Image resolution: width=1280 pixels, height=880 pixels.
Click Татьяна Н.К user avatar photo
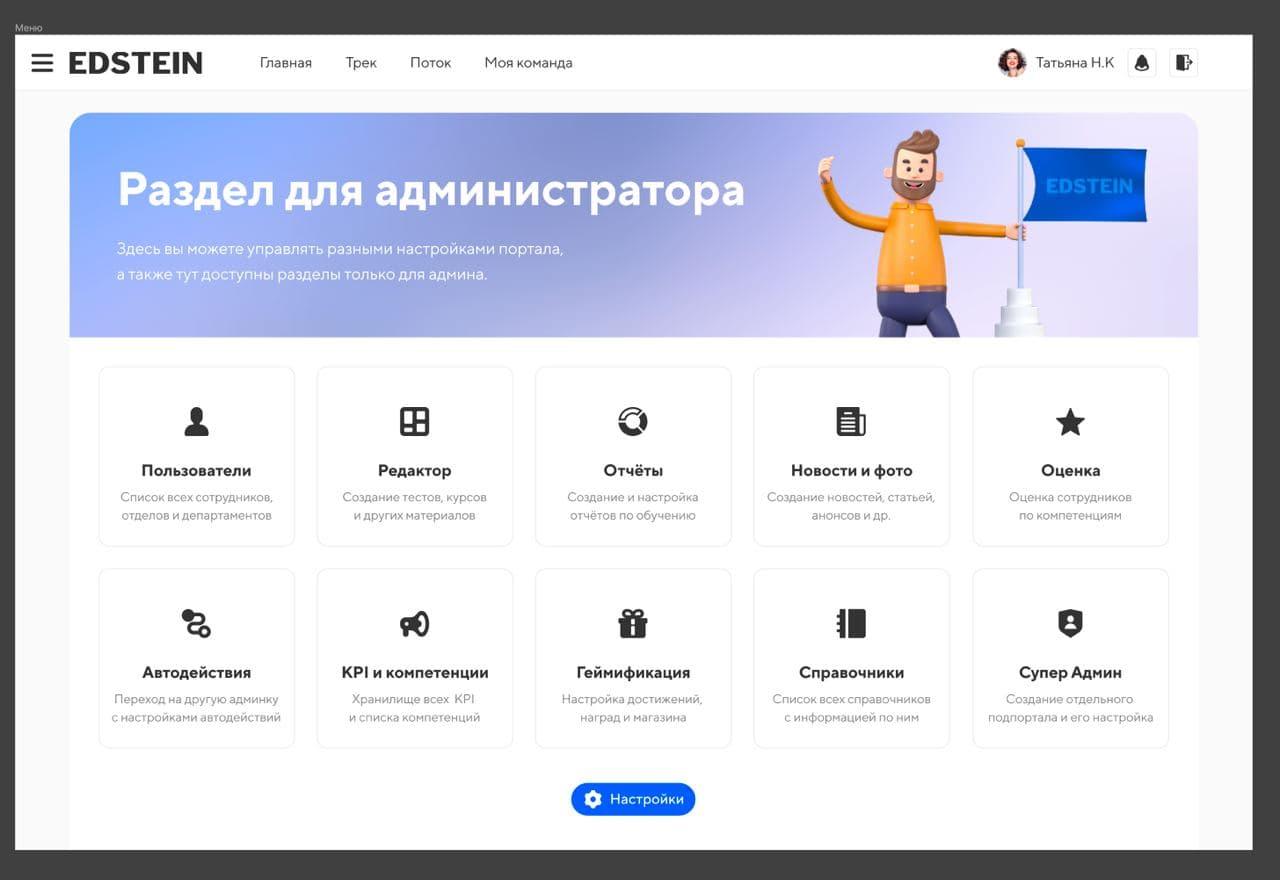click(x=1012, y=63)
